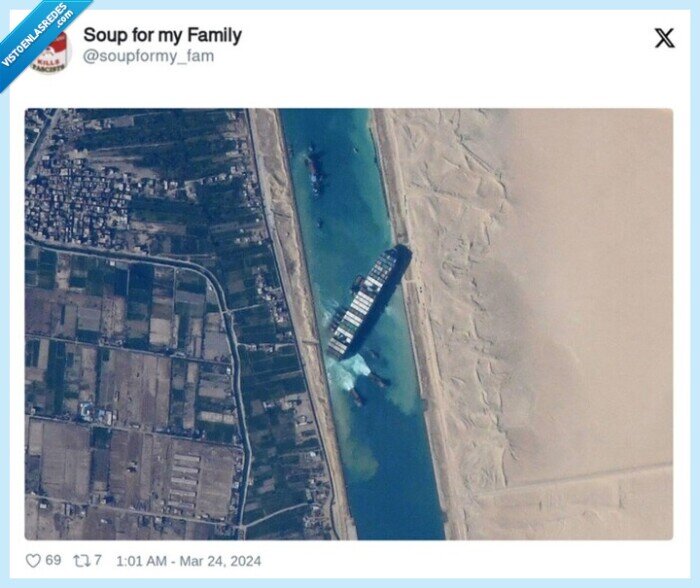
Task: Click the tugboats beside the ship's stern
Action: (370, 388)
